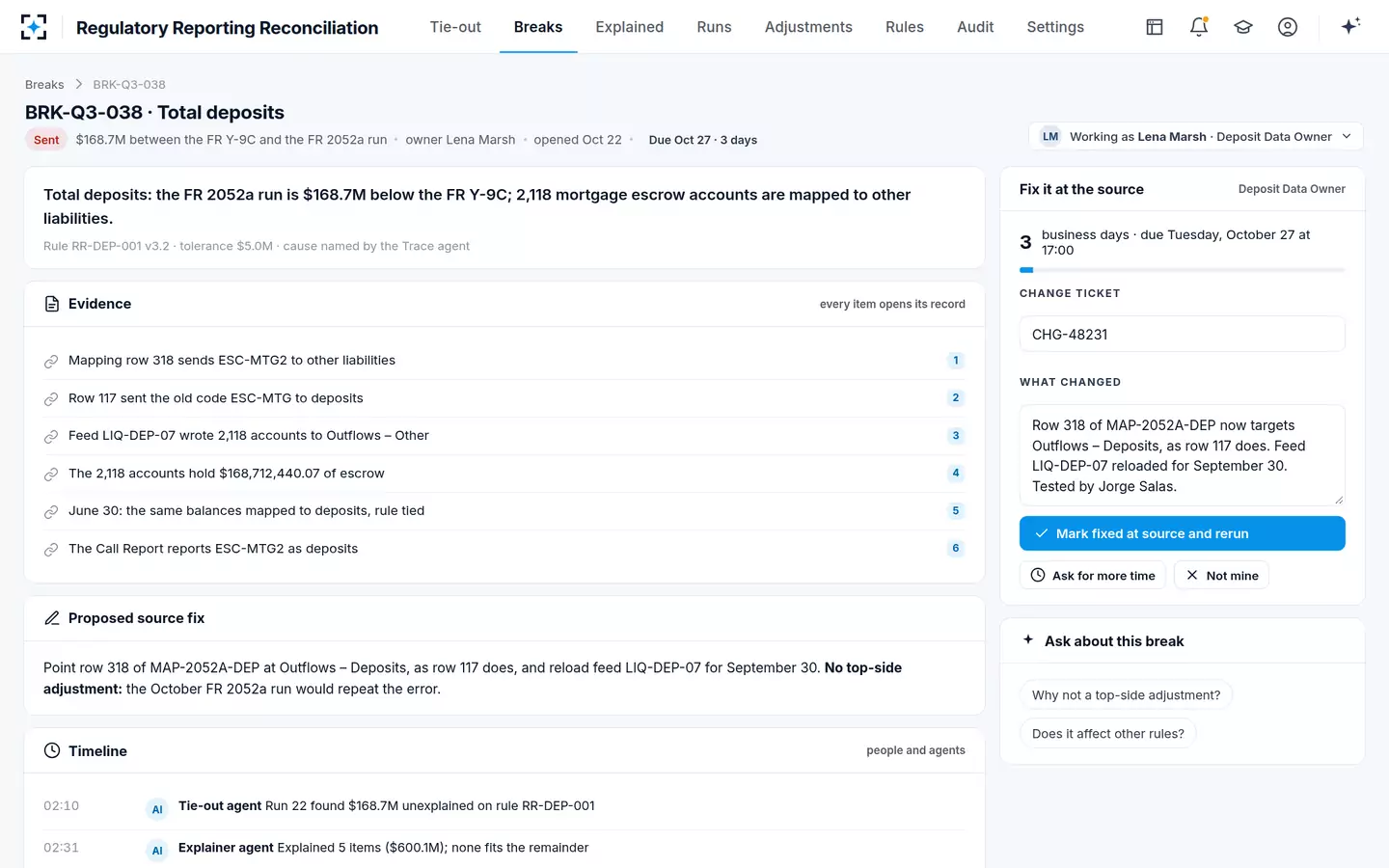Image resolution: width=1389 pixels, height=868 pixels.
Task: Click the business days deadline progress bar
Action: (x=1183, y=270)
